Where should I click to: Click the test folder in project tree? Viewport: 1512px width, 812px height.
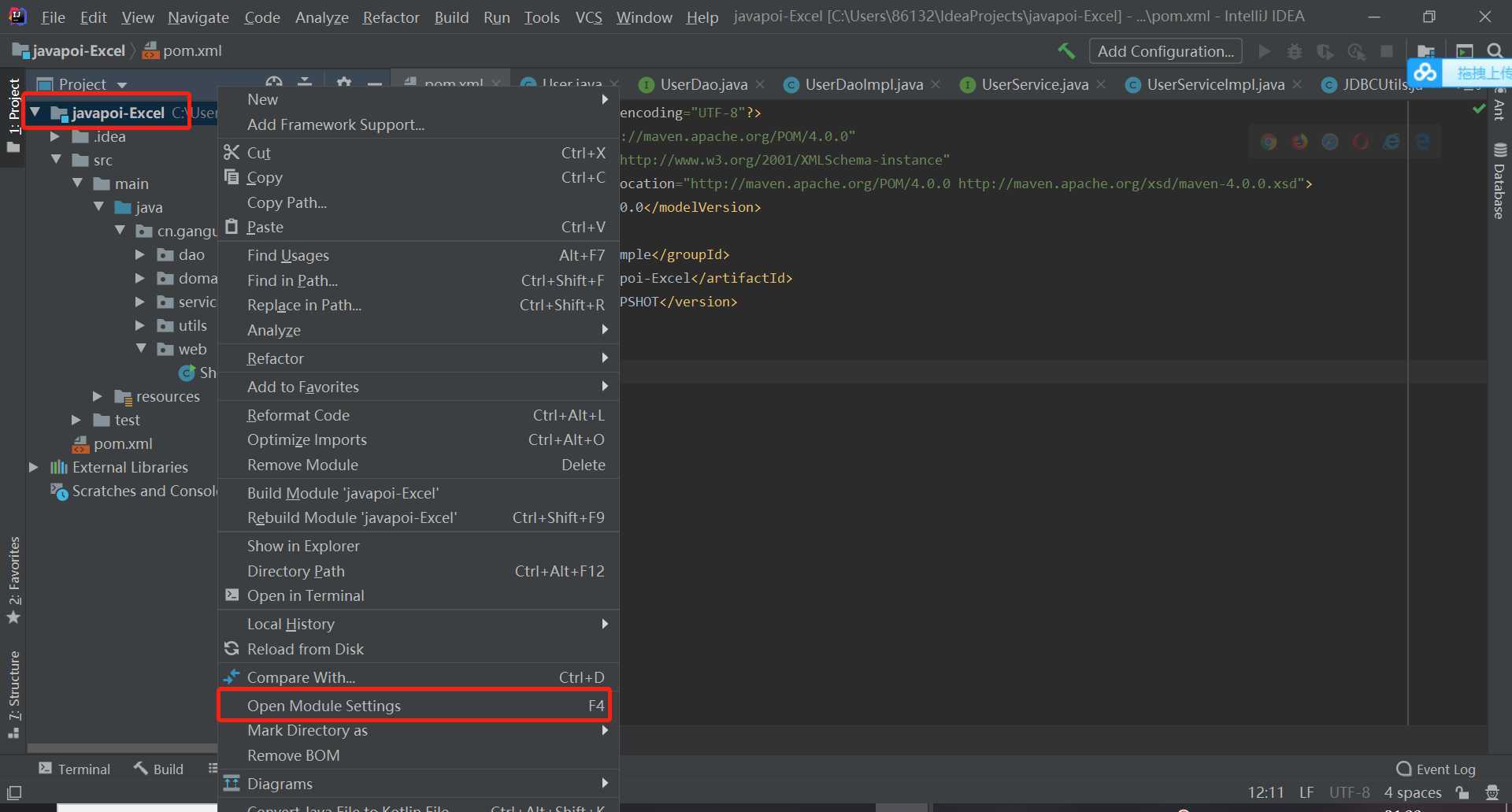pyautogui.click(x=117, y=420)
